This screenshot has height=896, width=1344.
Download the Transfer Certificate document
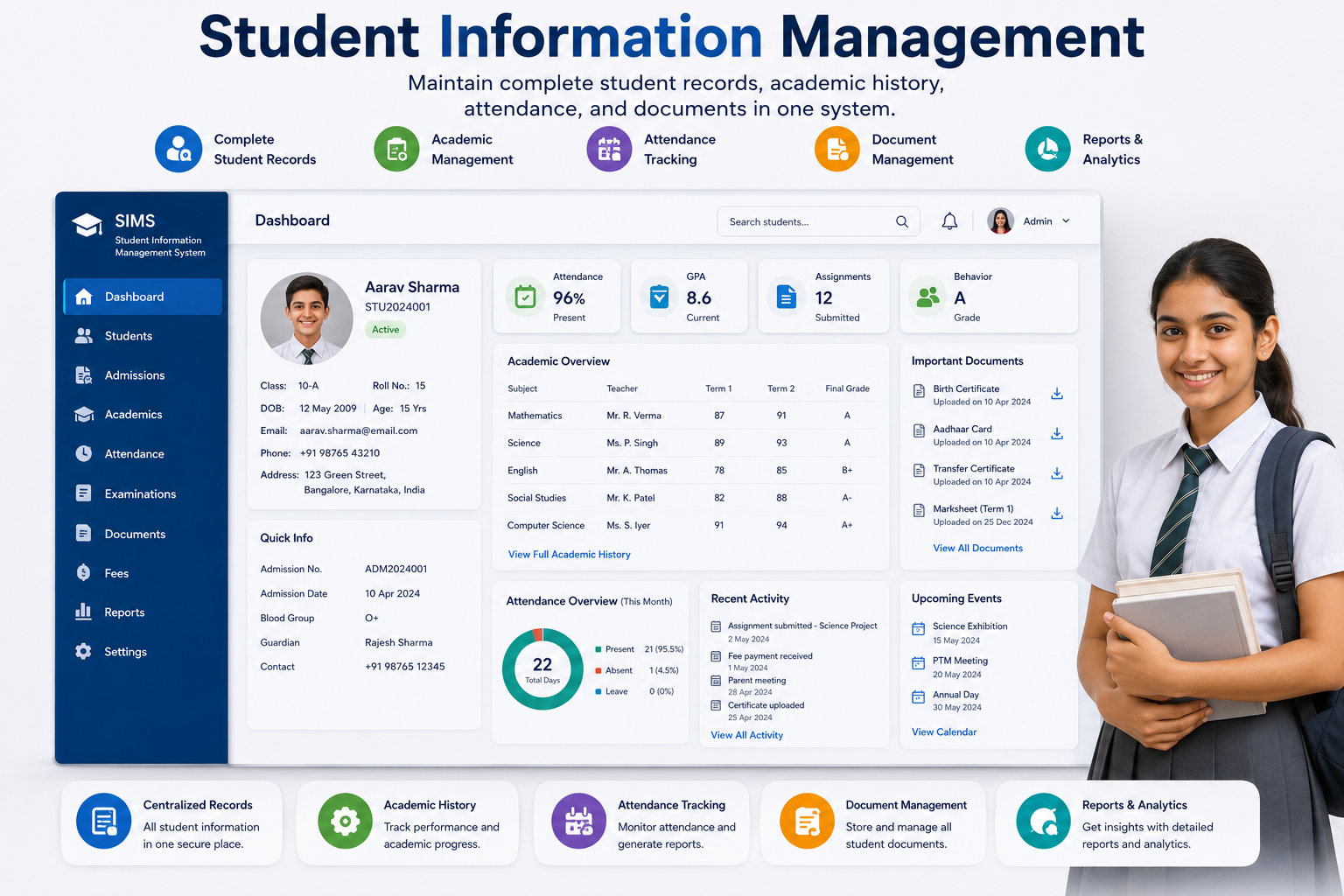pos(1057,473)
